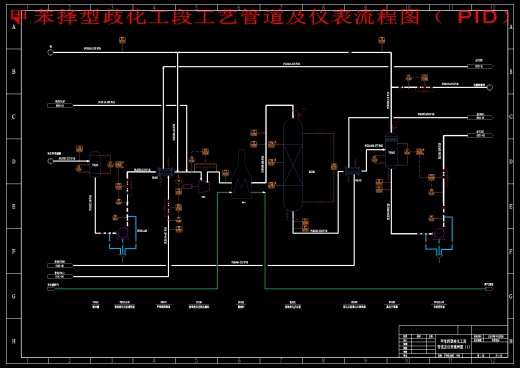Click row letter C on the left border
The width and height of the screenshot is (520, 368).
[x=13, y=117]
